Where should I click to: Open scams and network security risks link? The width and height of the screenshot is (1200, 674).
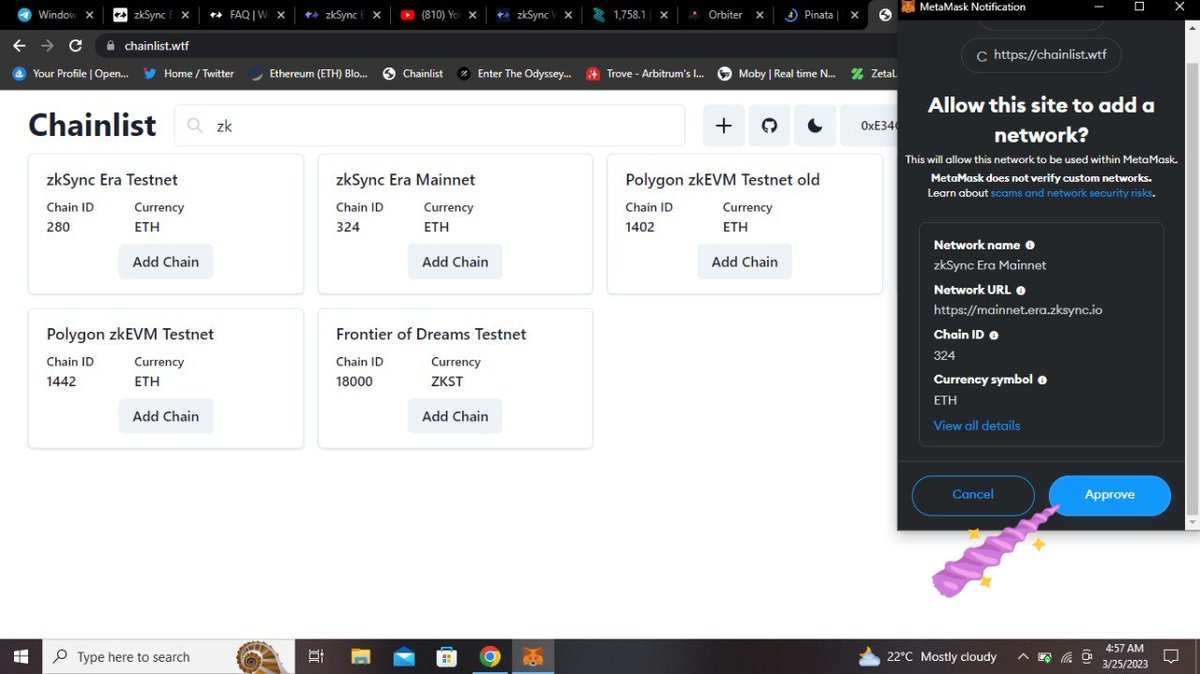(x=1073, y=193)
